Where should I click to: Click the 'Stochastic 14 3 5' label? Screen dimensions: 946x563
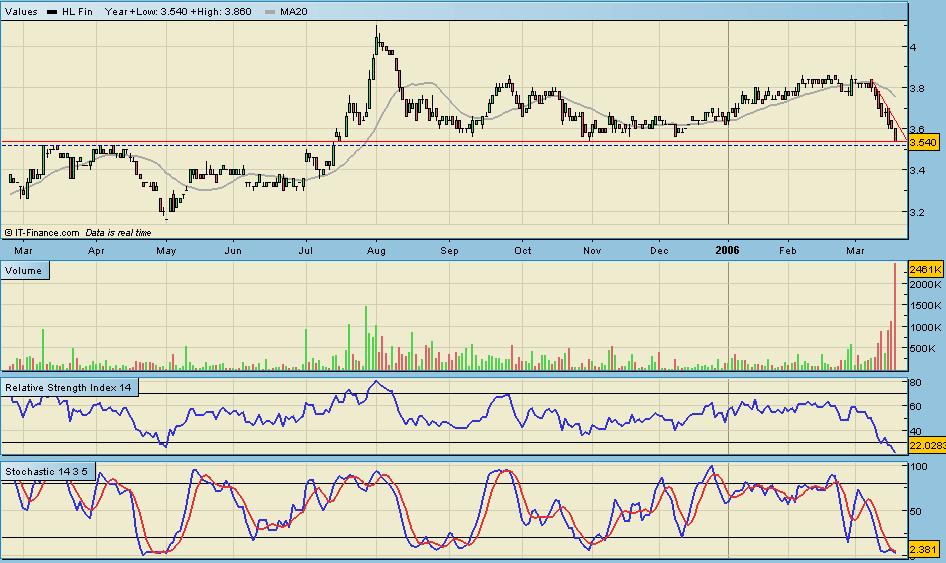tap(46, 471)
